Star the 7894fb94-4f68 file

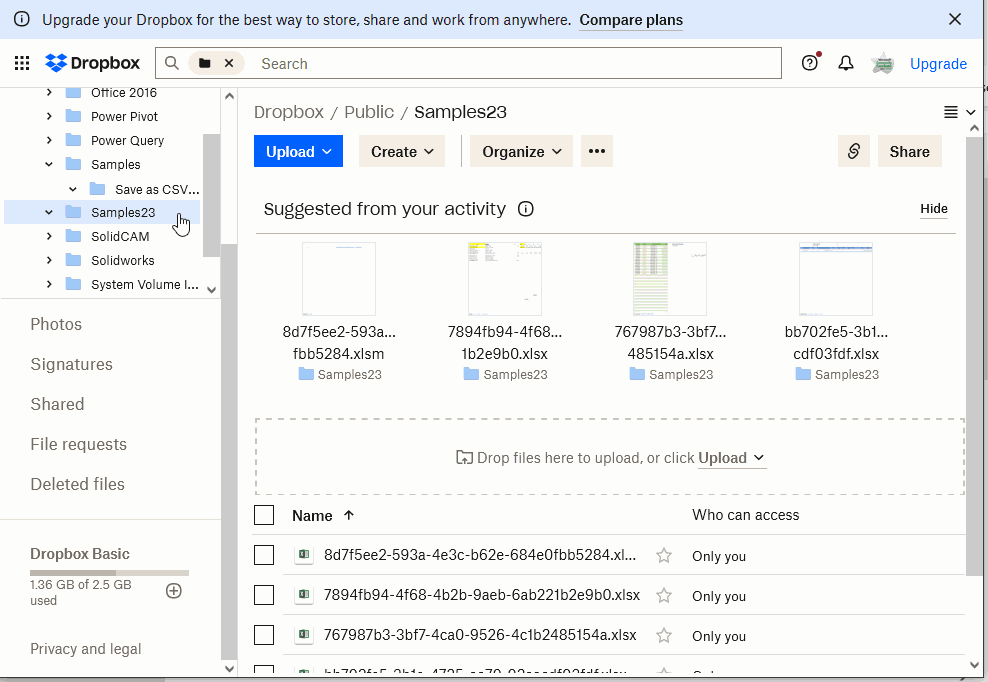click(663, 596)
